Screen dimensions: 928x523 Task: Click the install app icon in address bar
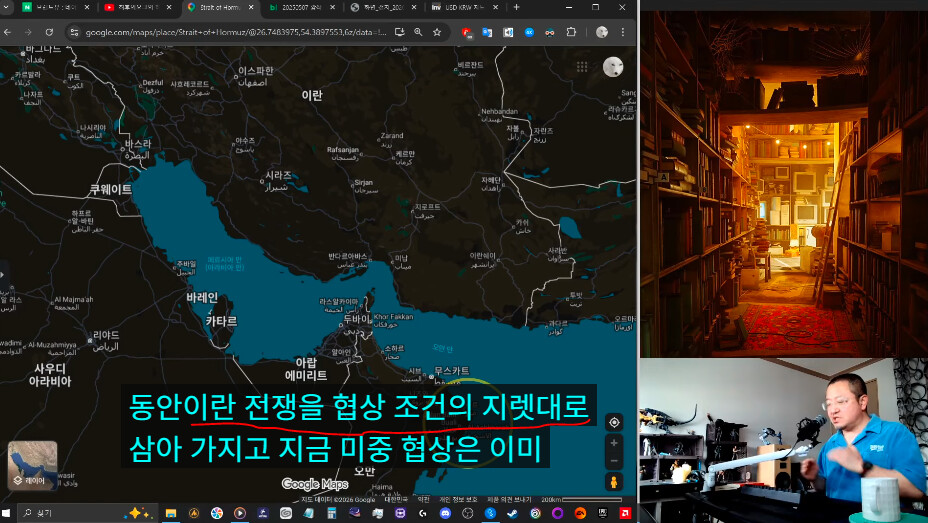pyautogui.click(x=399, y=32)
